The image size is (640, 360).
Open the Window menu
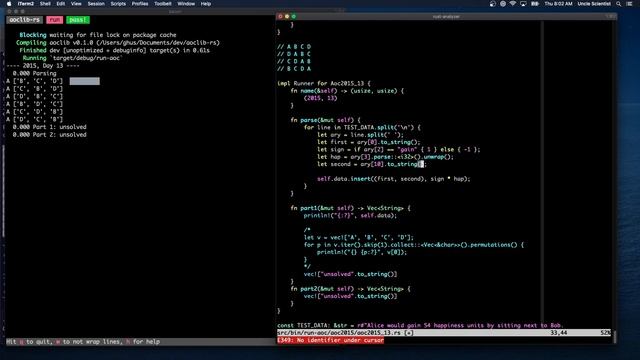click(x=186, y=4)
